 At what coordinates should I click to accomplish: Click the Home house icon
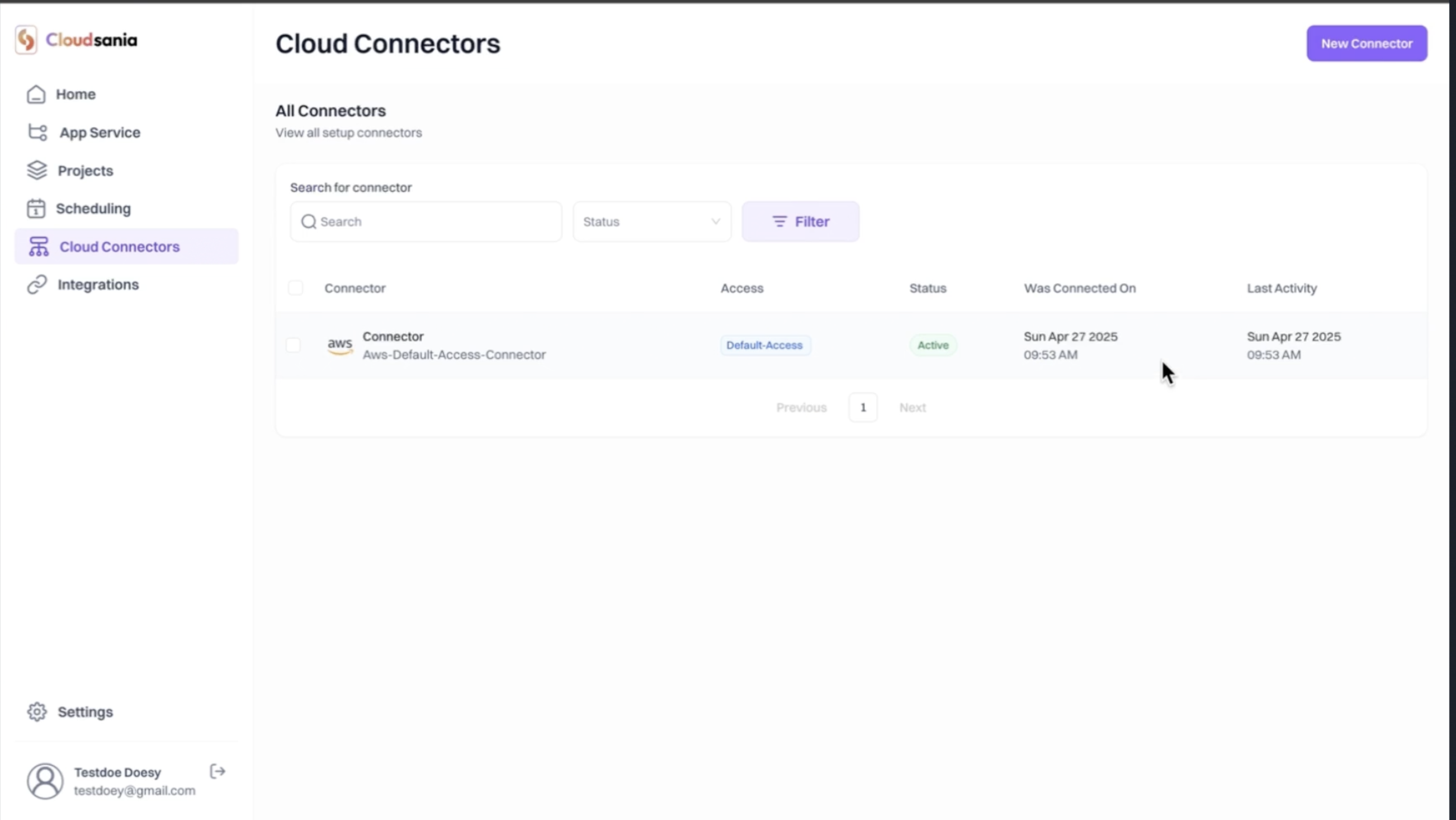[36, 95]
